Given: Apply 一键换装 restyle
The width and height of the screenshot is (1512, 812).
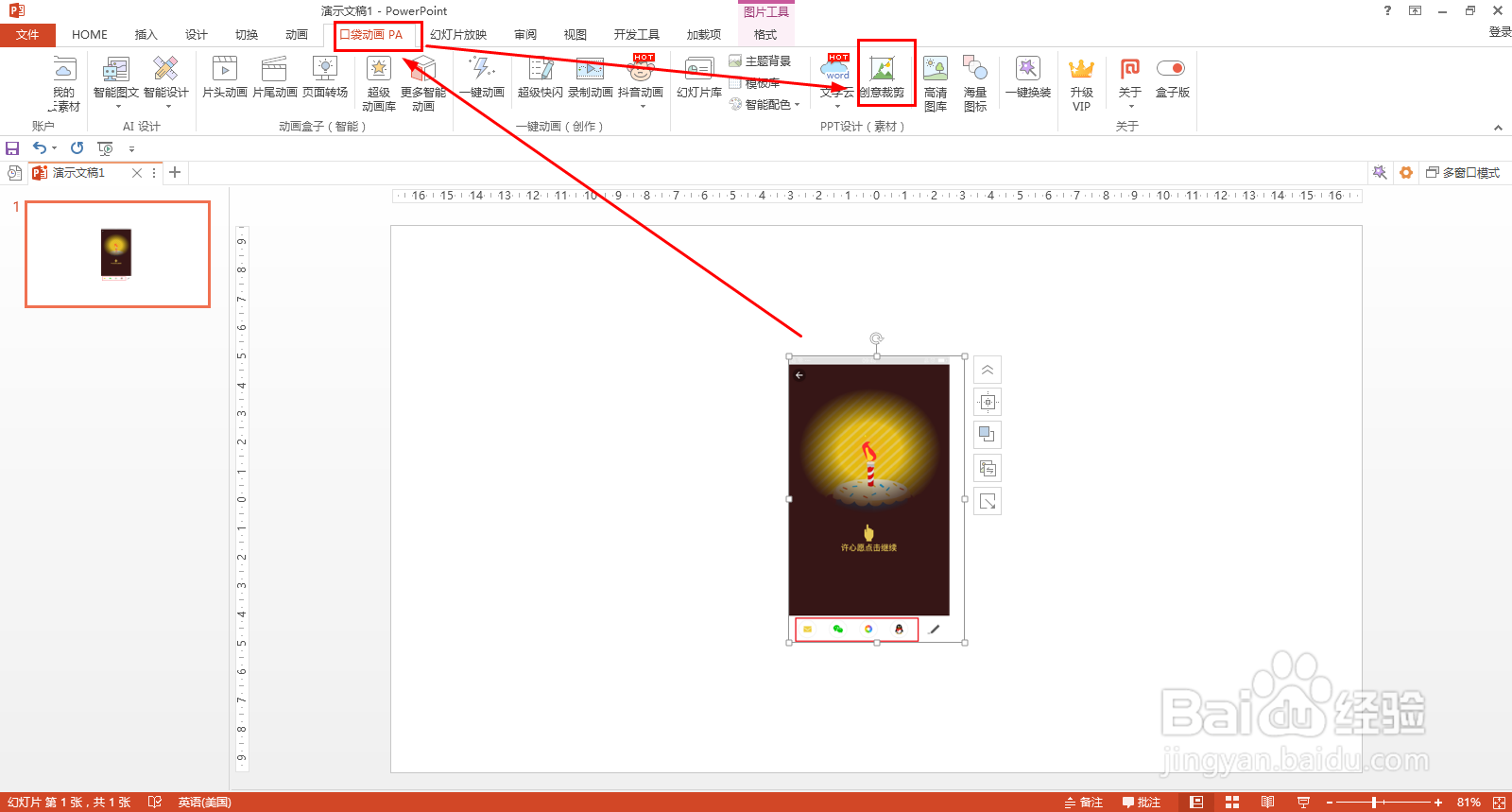Looking at the screenshot, I should [1028, 78].
